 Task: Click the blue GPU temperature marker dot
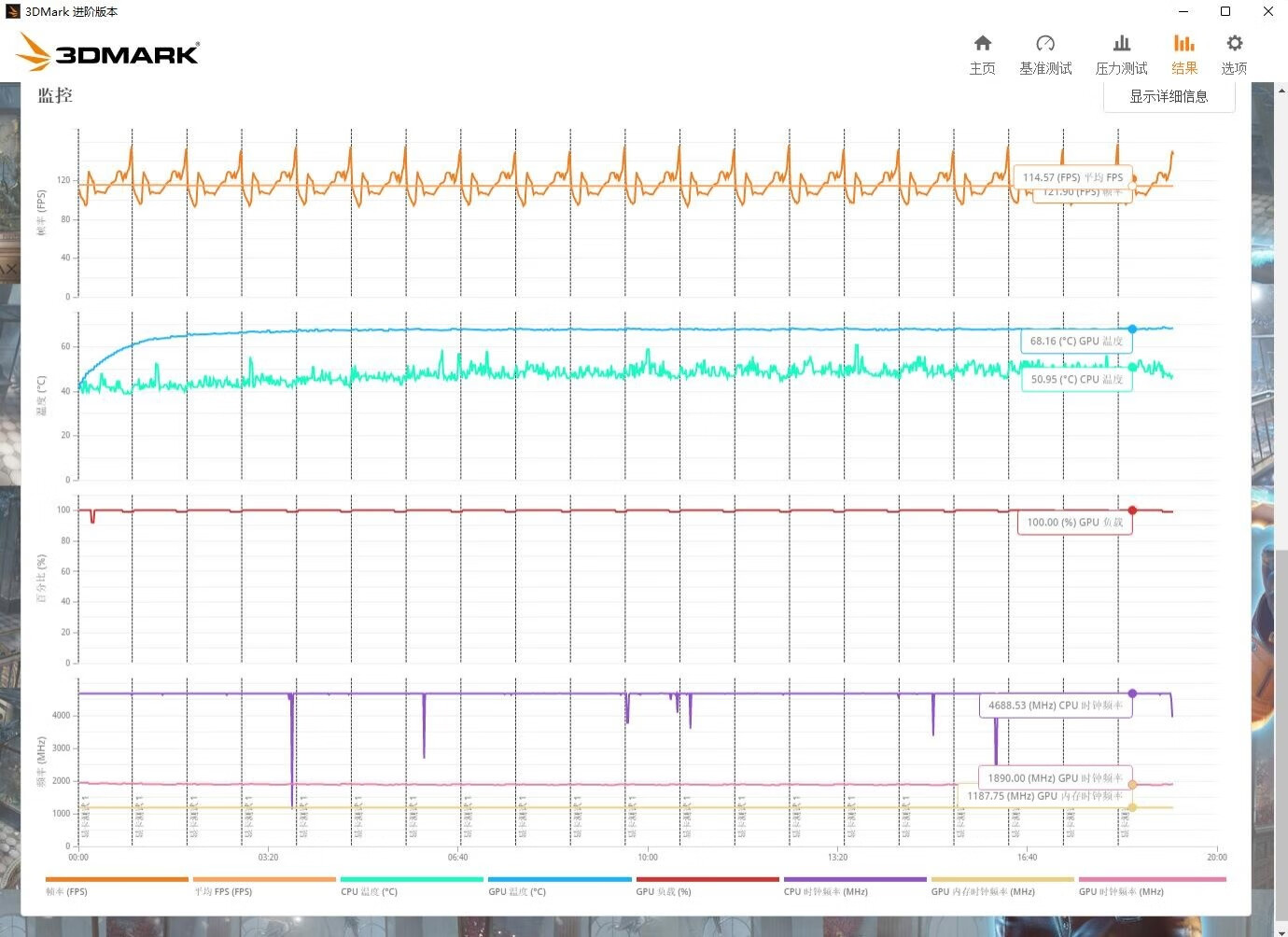1132,329
